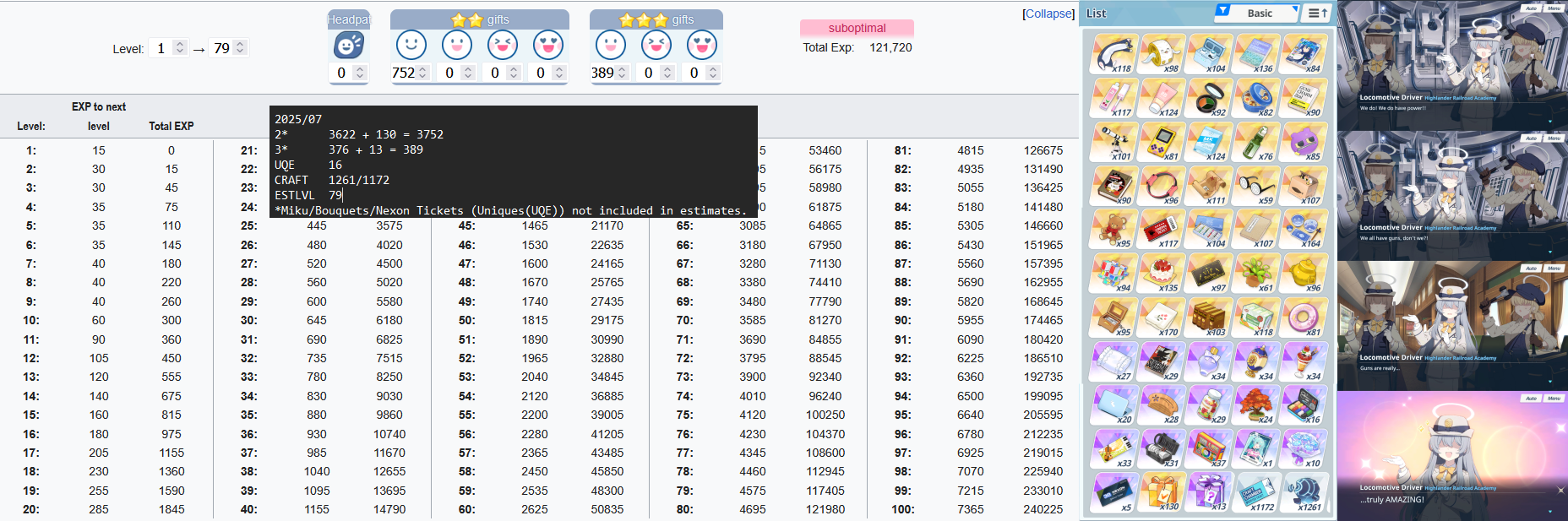
Task: Click the Collapse link
Action: click(x=1048, y=14)
